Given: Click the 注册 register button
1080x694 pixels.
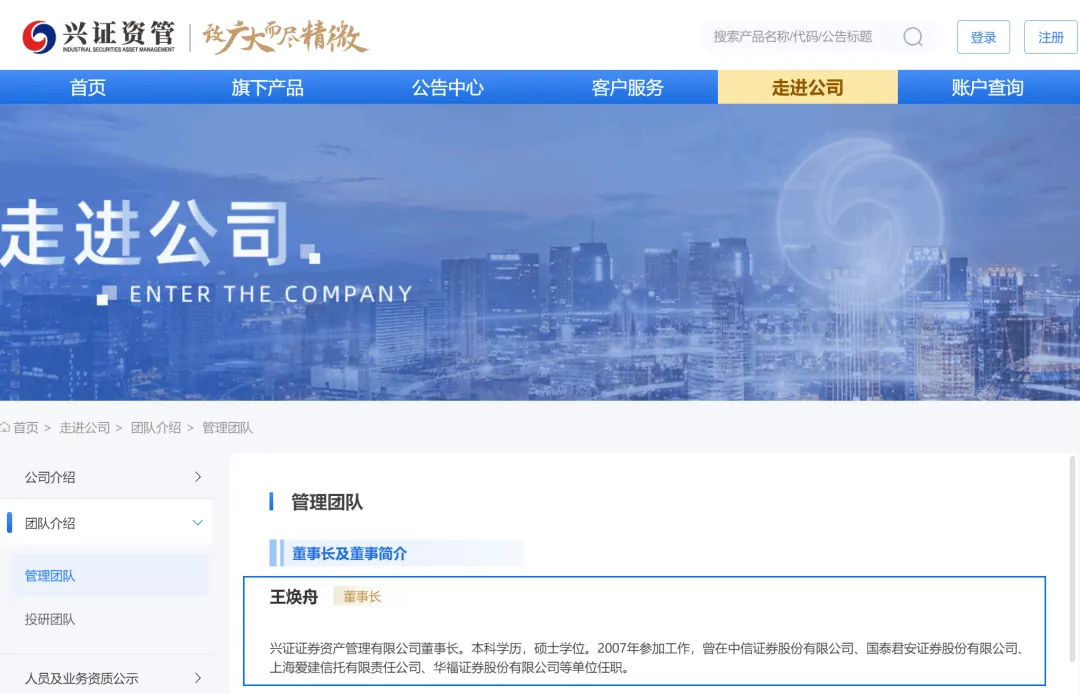Looking at the screenshot, I should [1050, 37].
